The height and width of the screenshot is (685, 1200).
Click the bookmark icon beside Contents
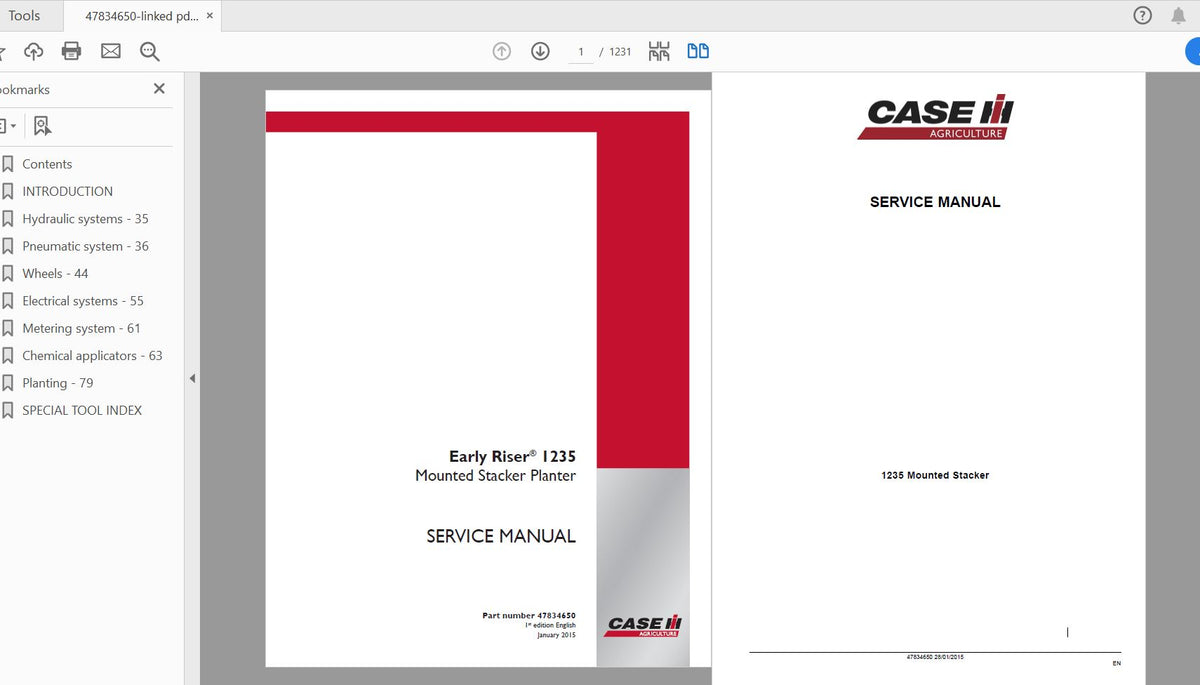tap(8, 164)
